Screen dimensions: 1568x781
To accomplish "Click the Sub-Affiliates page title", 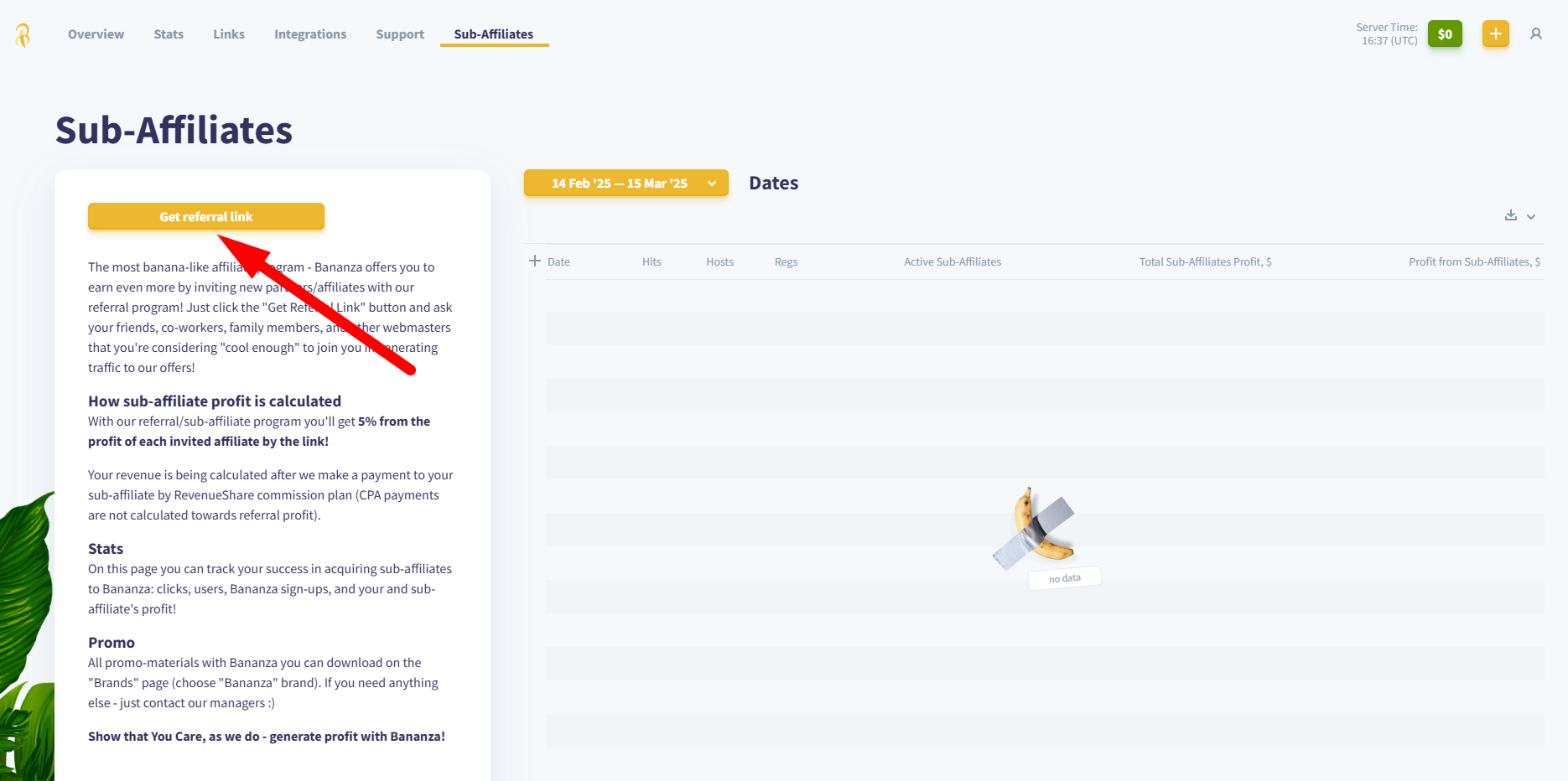I will click(x=174, y=130).
